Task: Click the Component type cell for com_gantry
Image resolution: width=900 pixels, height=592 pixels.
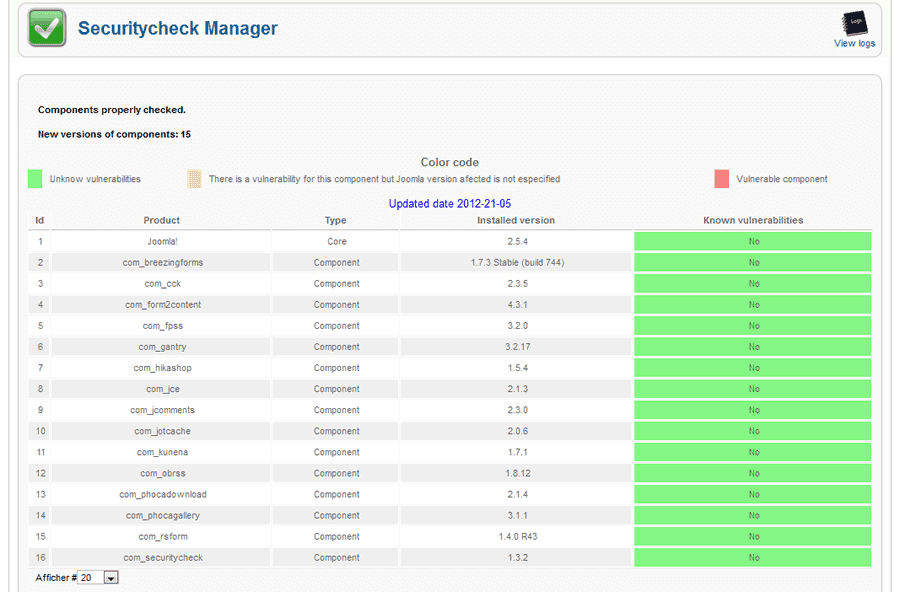Action: 336,347
